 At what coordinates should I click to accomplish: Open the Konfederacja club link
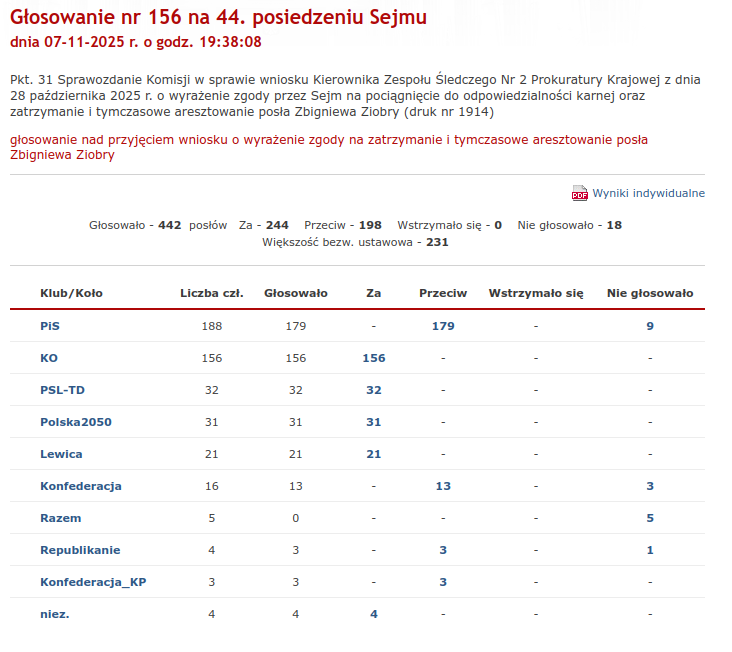(x=81, y=486)
